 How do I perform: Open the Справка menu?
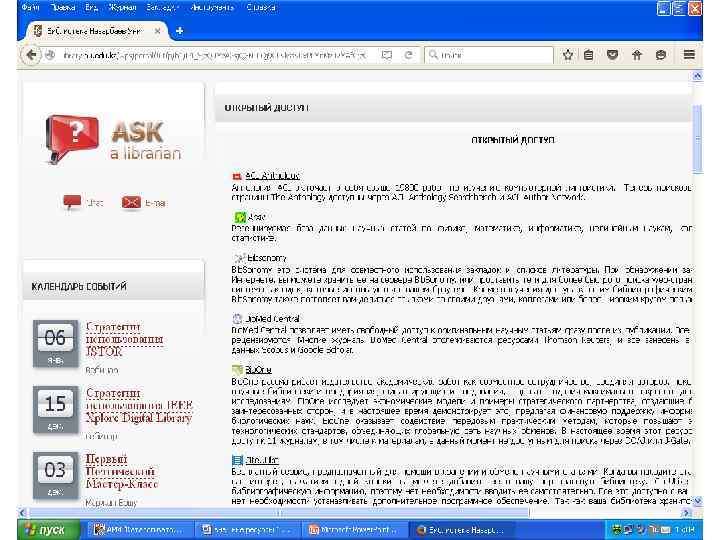[x=261, y=7]
